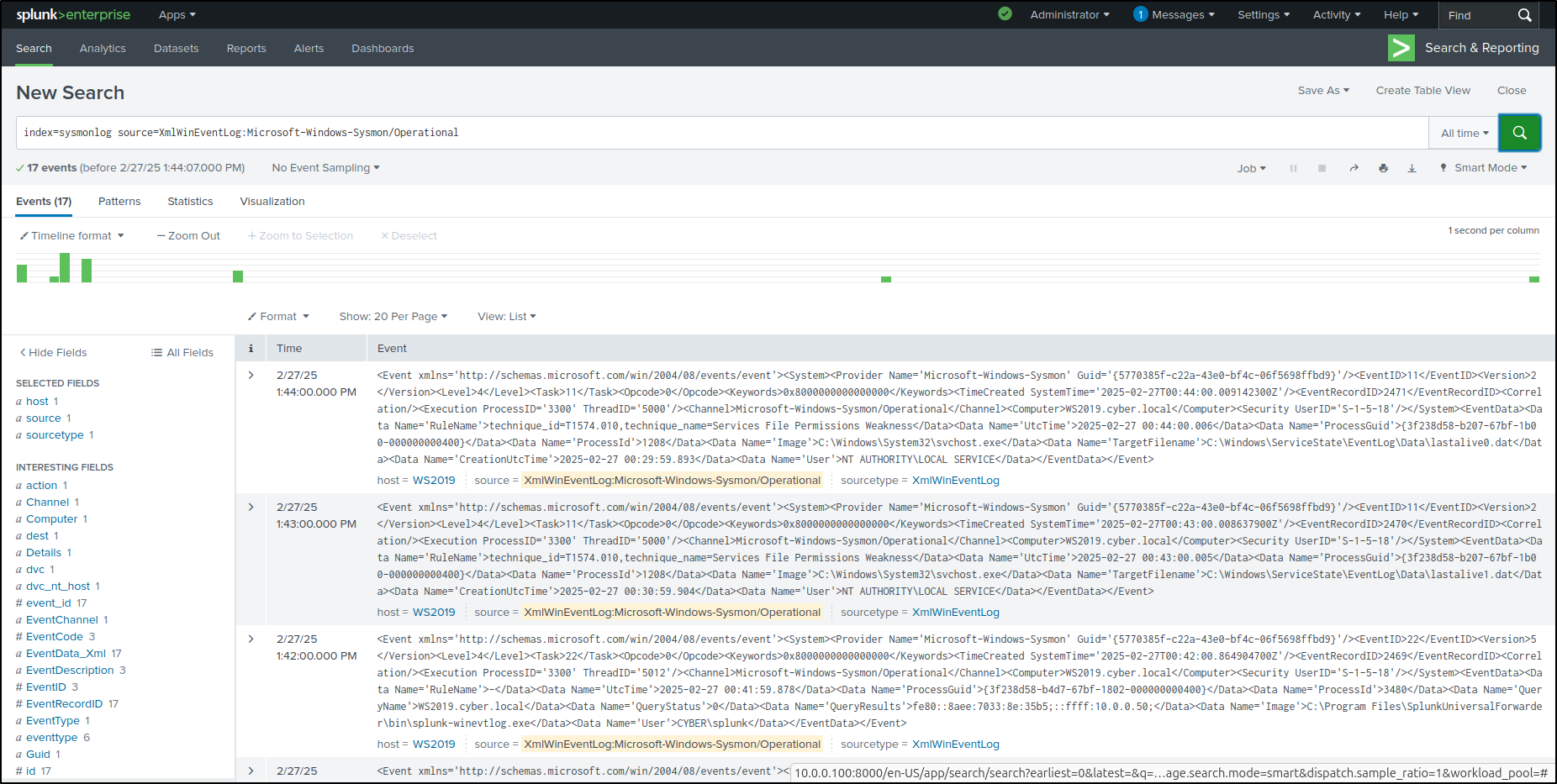1557x784 pixels.
Task: Print the search results using printer icon
Action: point(1384,167)
